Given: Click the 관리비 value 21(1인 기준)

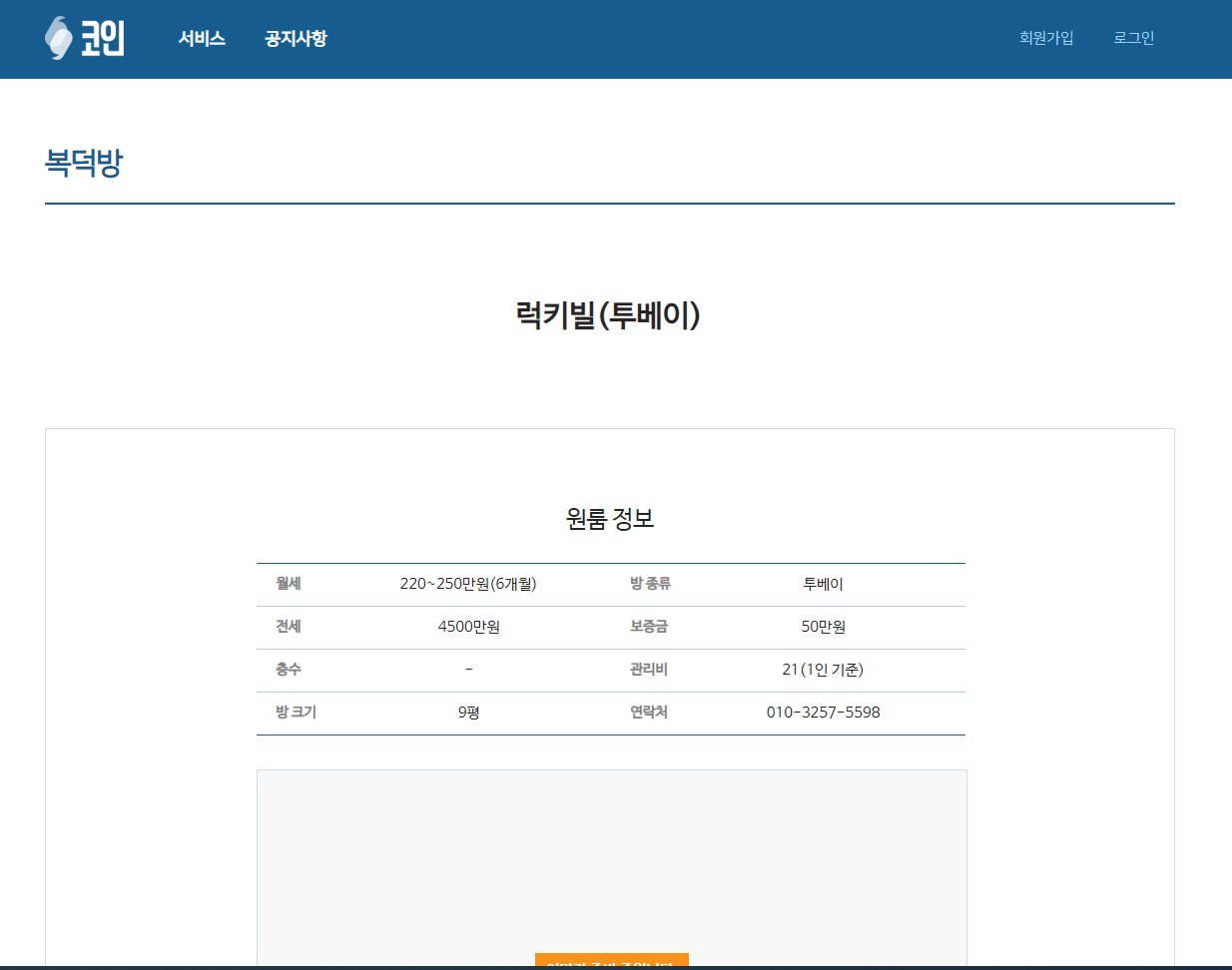Looking at the screenshot, I should pos(821,670).
